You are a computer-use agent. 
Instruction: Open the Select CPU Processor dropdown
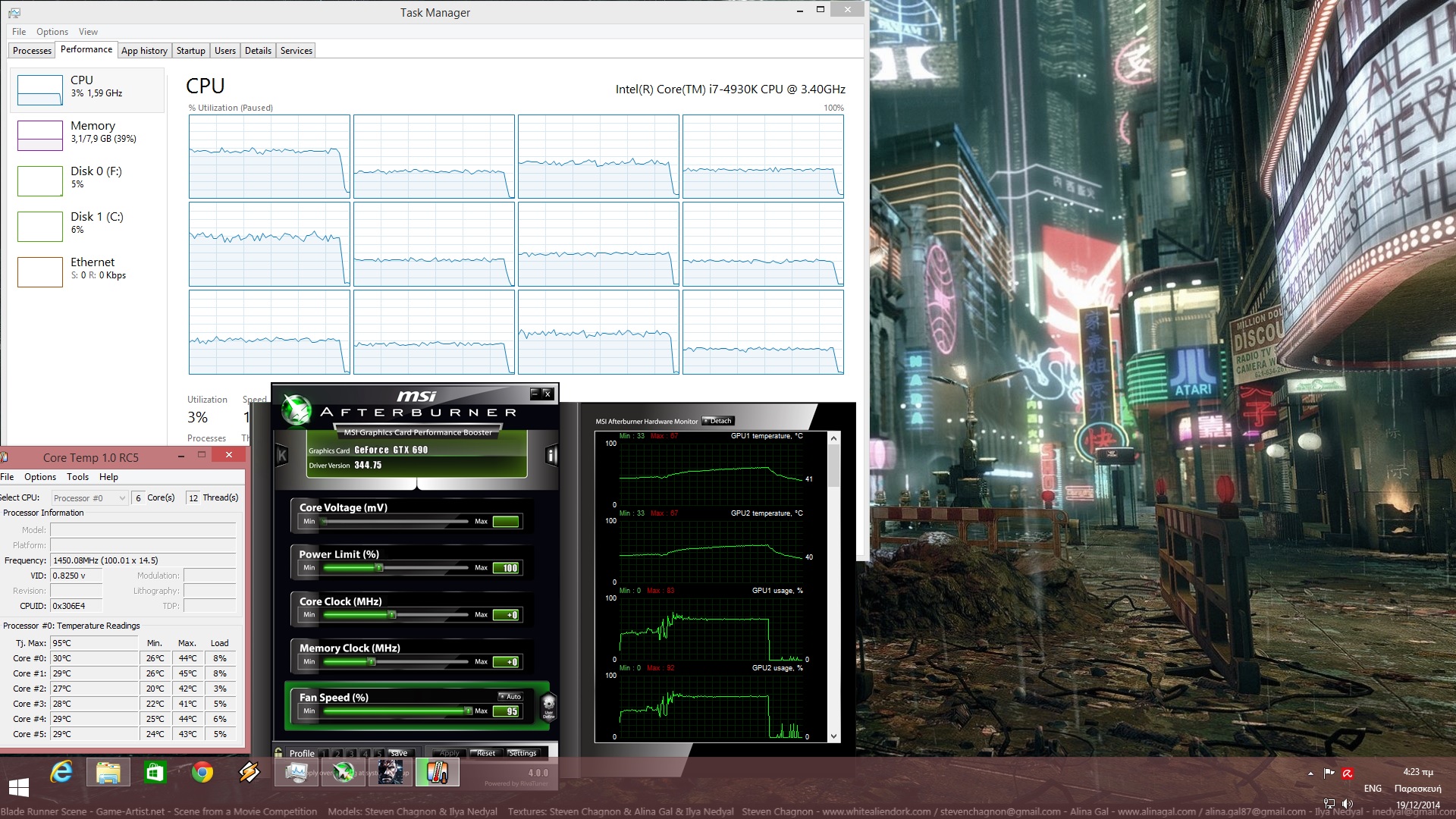coord(89,498)
